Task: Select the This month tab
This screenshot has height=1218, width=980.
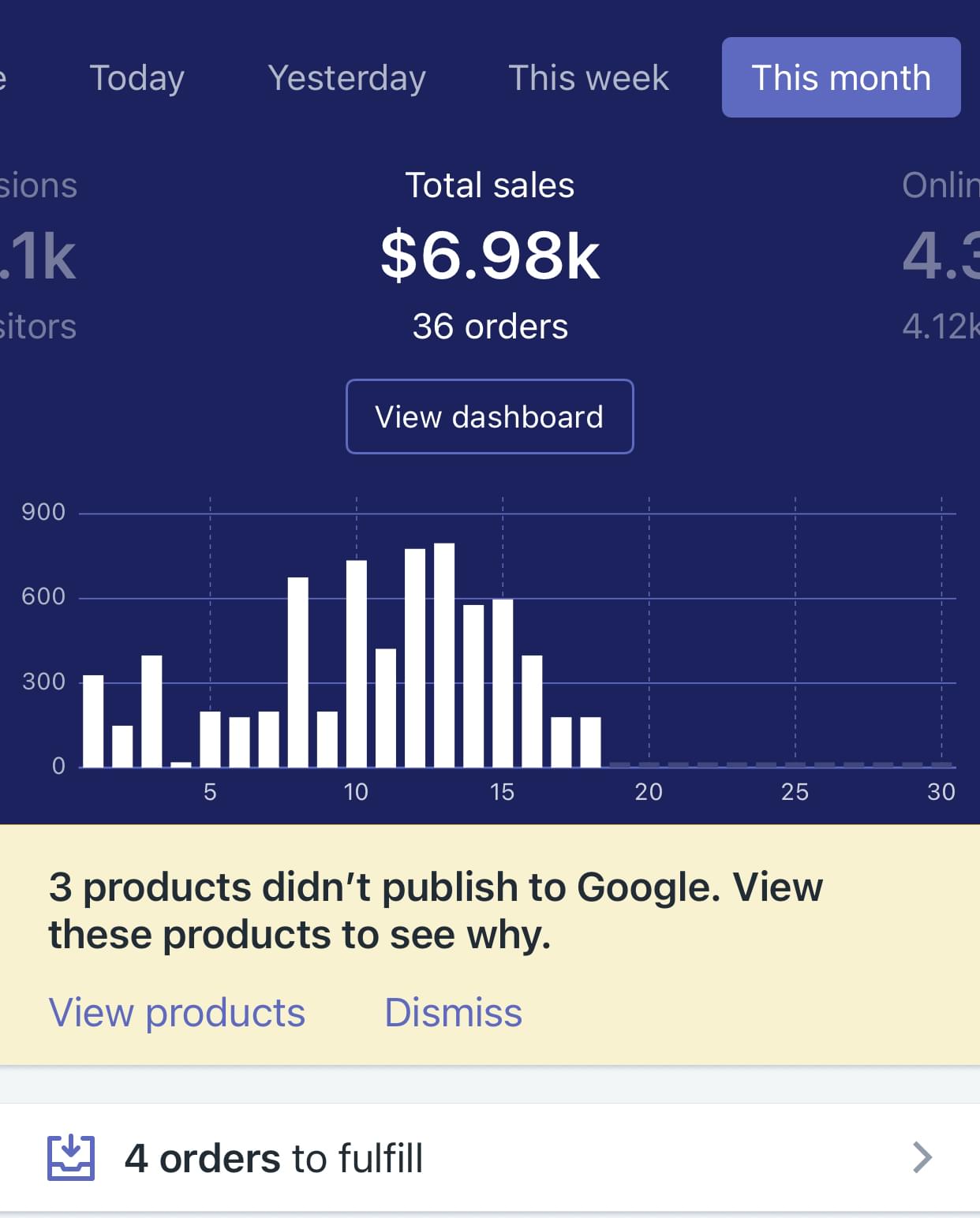Action: tap(840, 78)
